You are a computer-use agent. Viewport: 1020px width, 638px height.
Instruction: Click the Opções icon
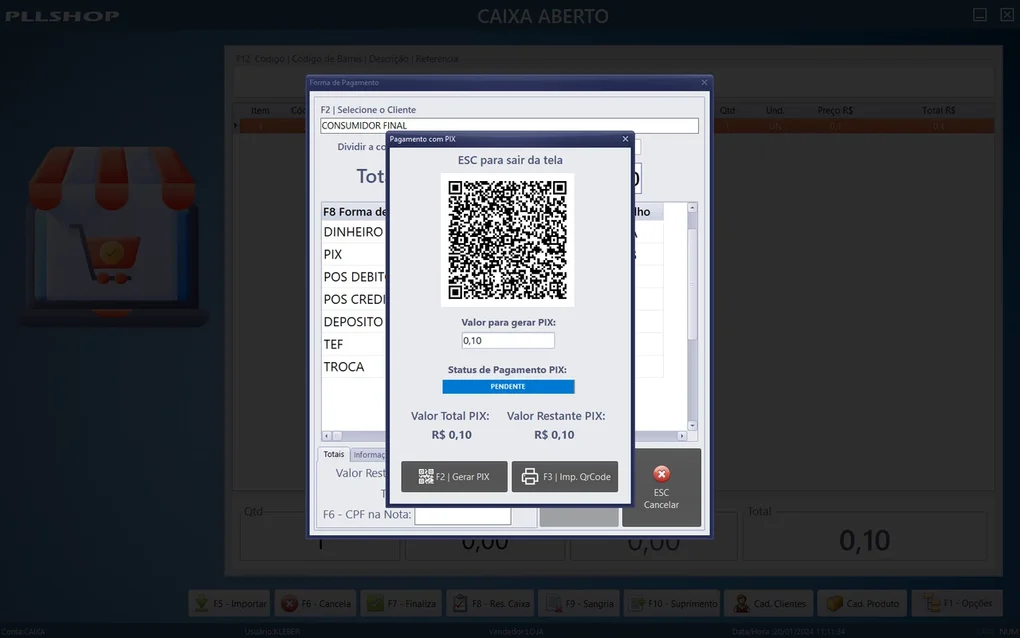click(x=932, y=604)
